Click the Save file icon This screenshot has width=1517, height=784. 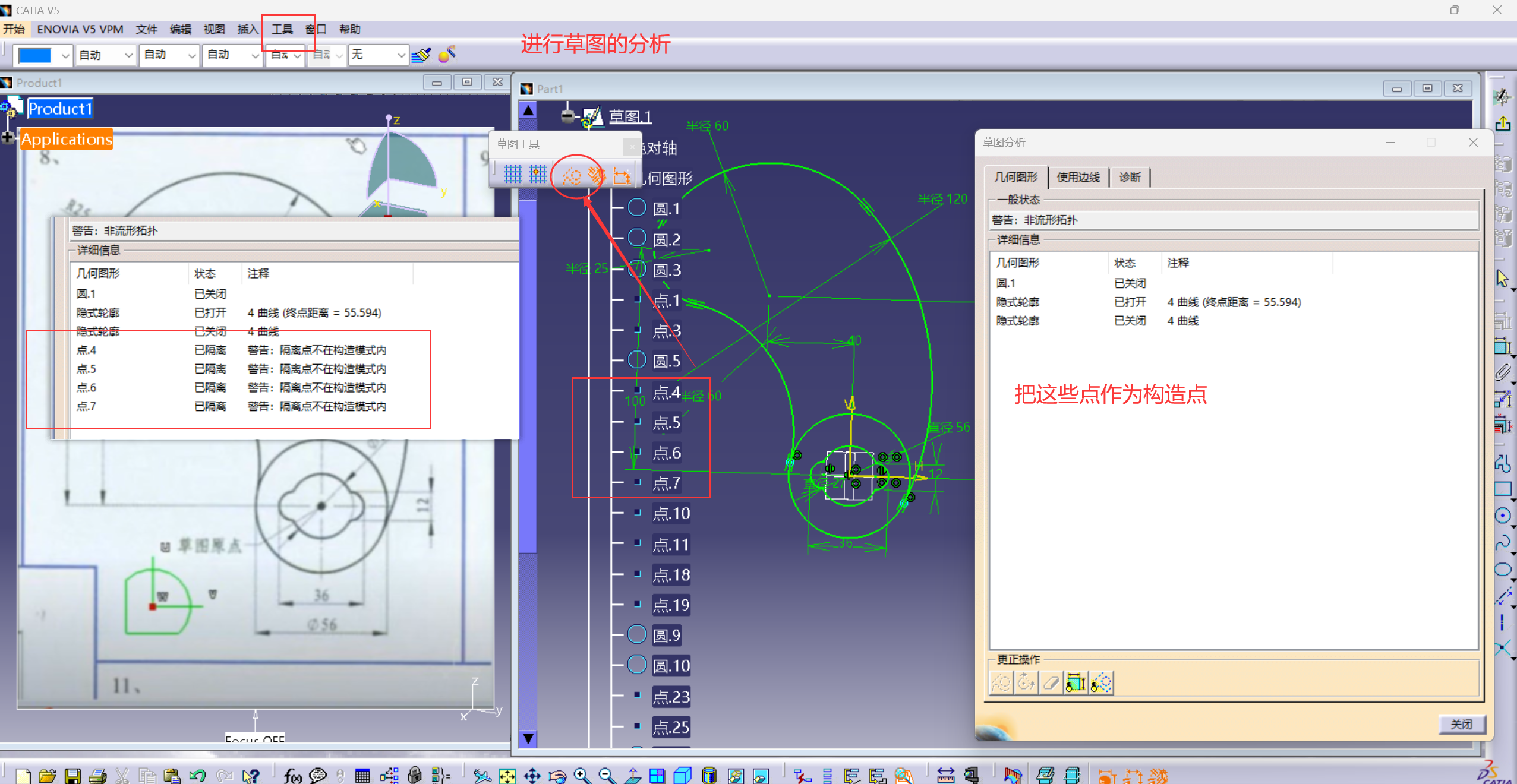pyautogui.click(x=72, y=776)
